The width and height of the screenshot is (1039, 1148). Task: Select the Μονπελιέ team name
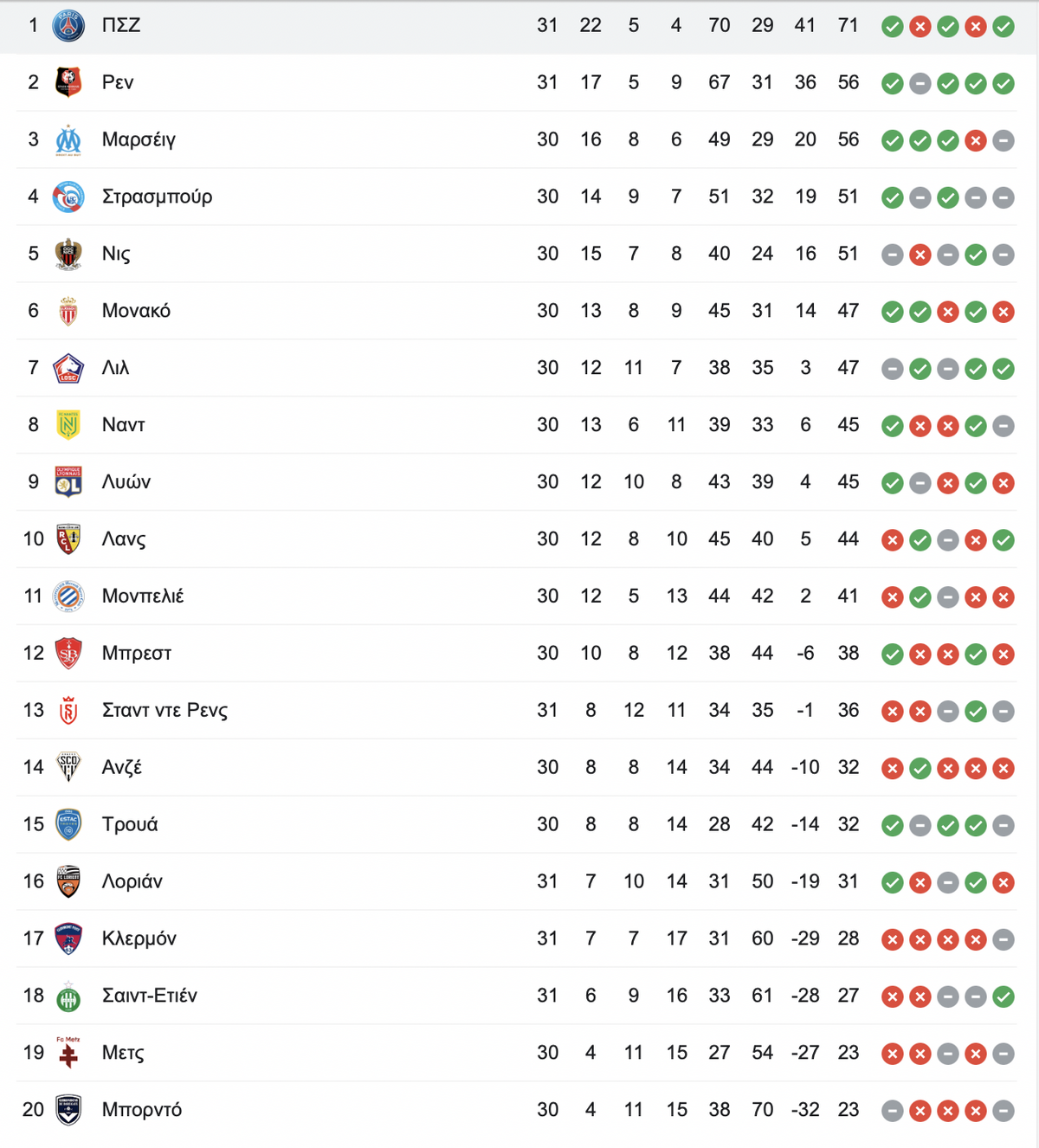[143, 596]
